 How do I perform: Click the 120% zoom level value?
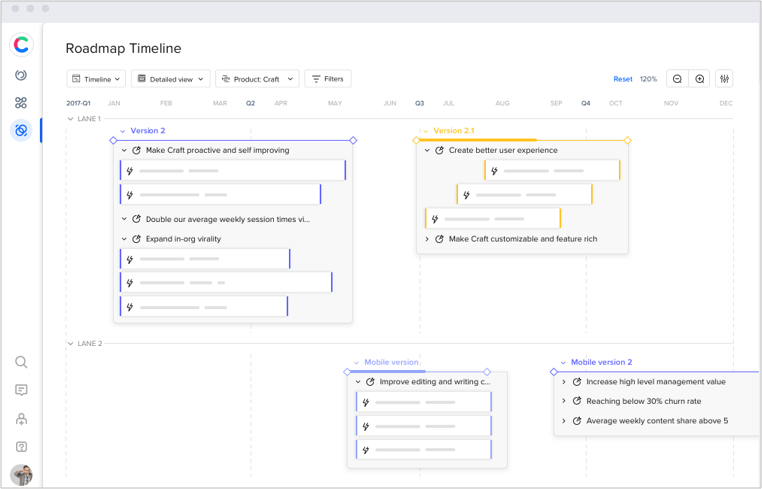pyautogui.click(x=648, y=79)
